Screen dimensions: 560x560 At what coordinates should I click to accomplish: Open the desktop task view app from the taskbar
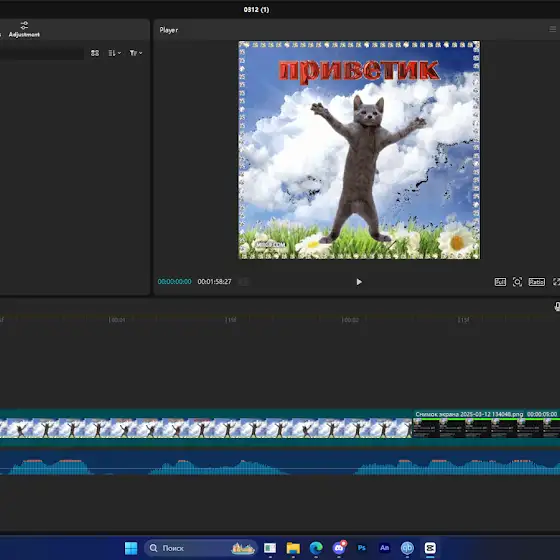270,548
